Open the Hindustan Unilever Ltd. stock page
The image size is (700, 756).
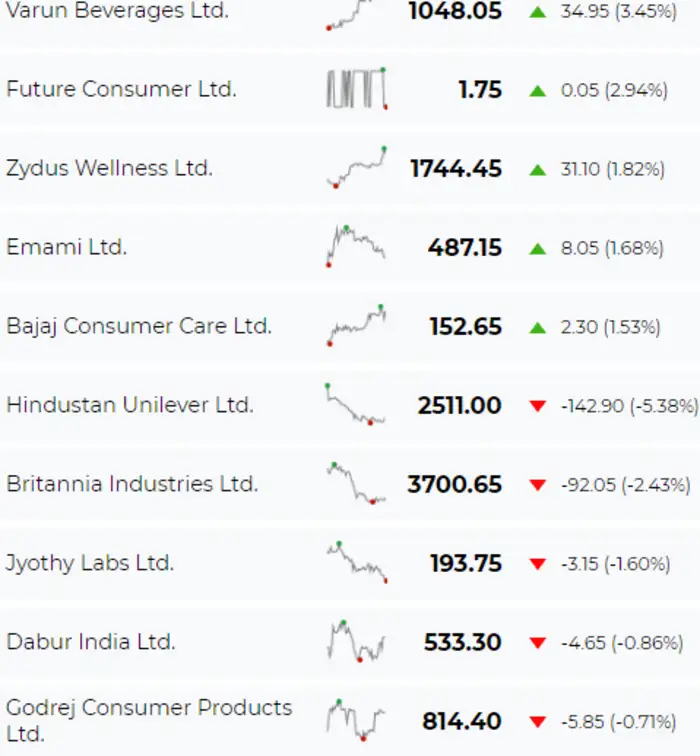pyautogui.click(x=130, y=405)
